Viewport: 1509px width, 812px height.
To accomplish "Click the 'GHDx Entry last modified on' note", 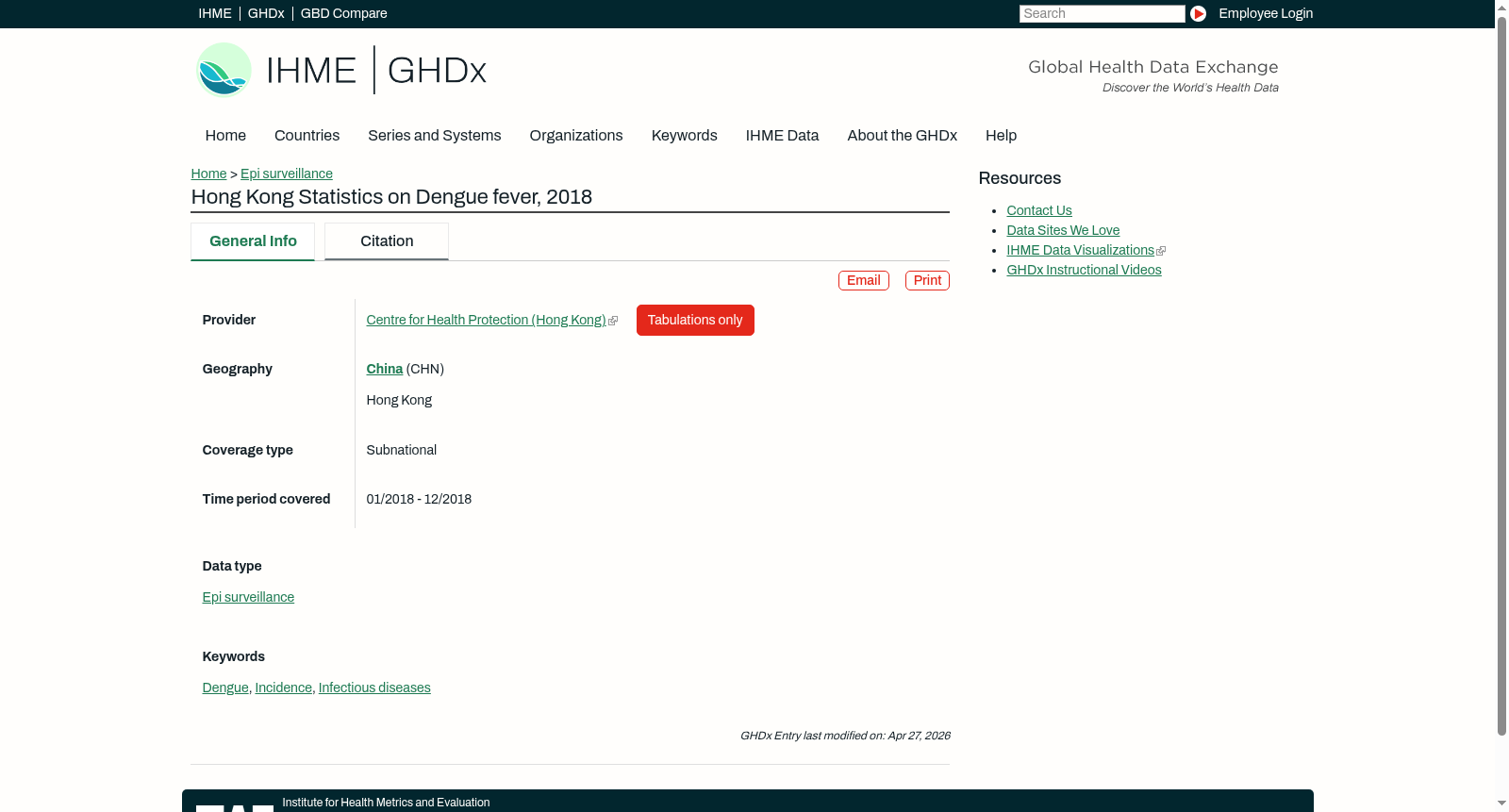I will tap(845, 736).
